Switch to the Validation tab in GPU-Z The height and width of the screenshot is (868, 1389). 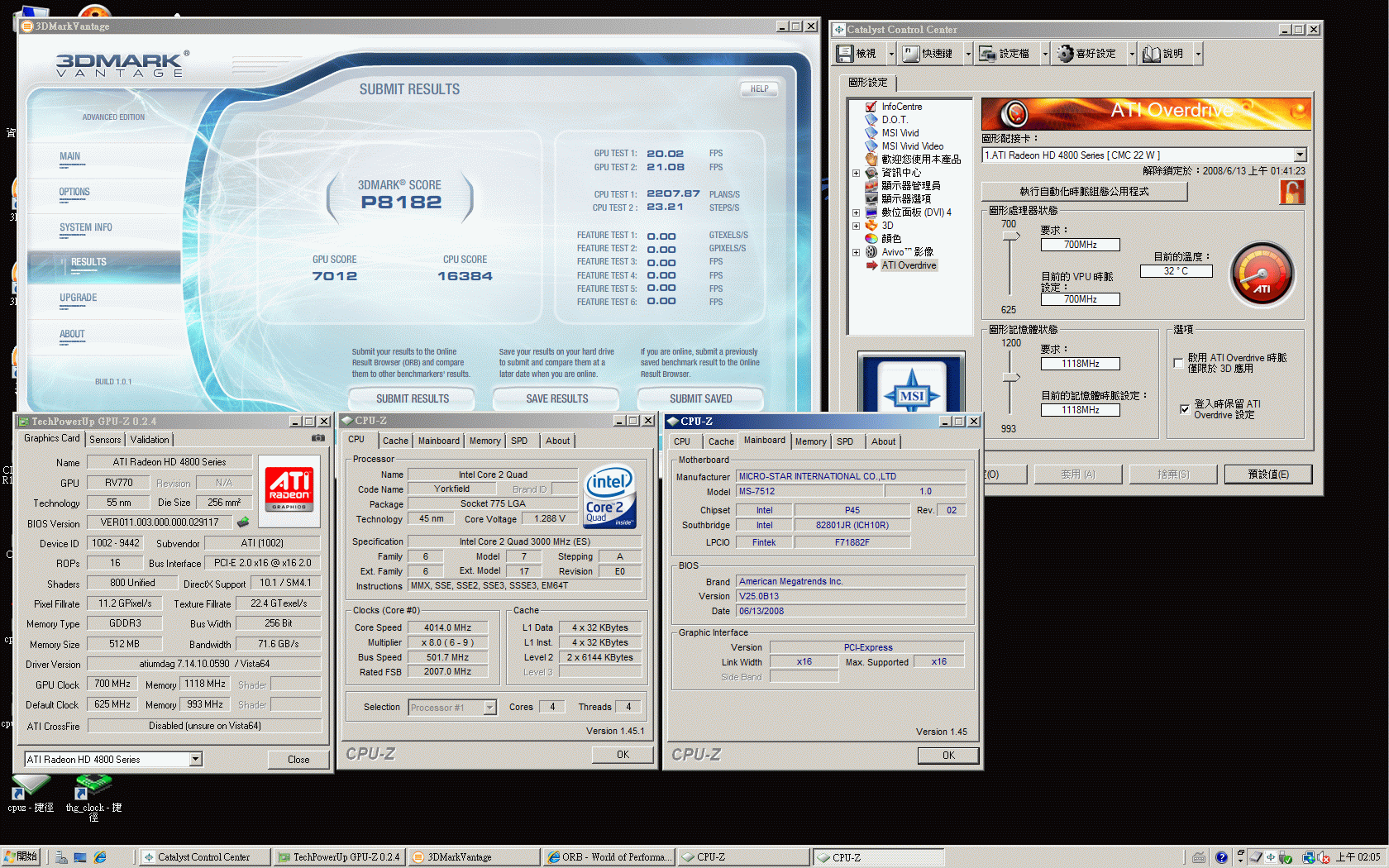[x=150, y=440]
